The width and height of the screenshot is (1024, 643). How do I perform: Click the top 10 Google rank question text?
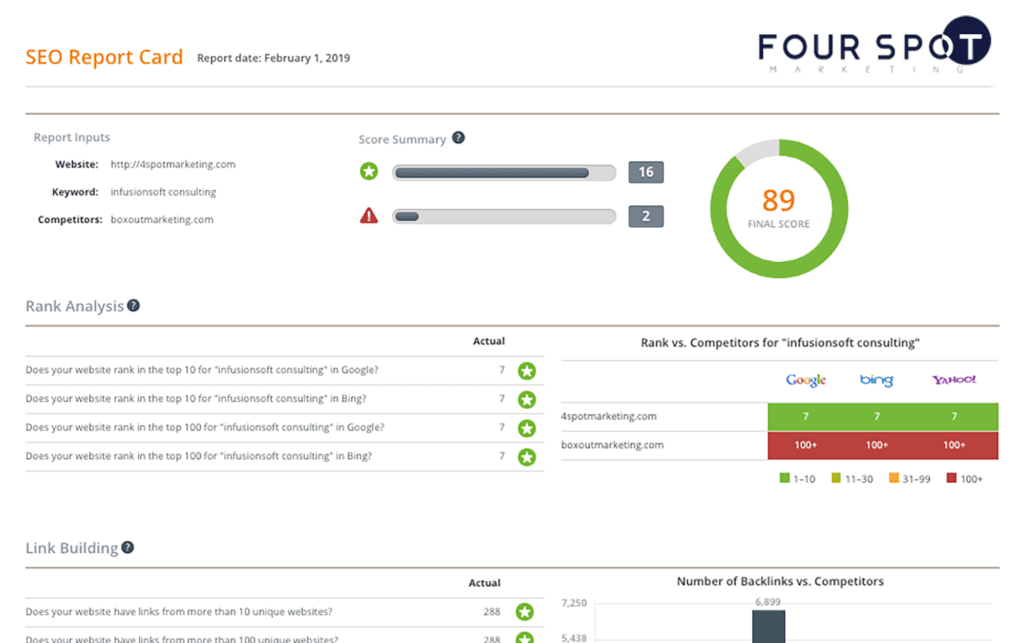pos(202,370)
